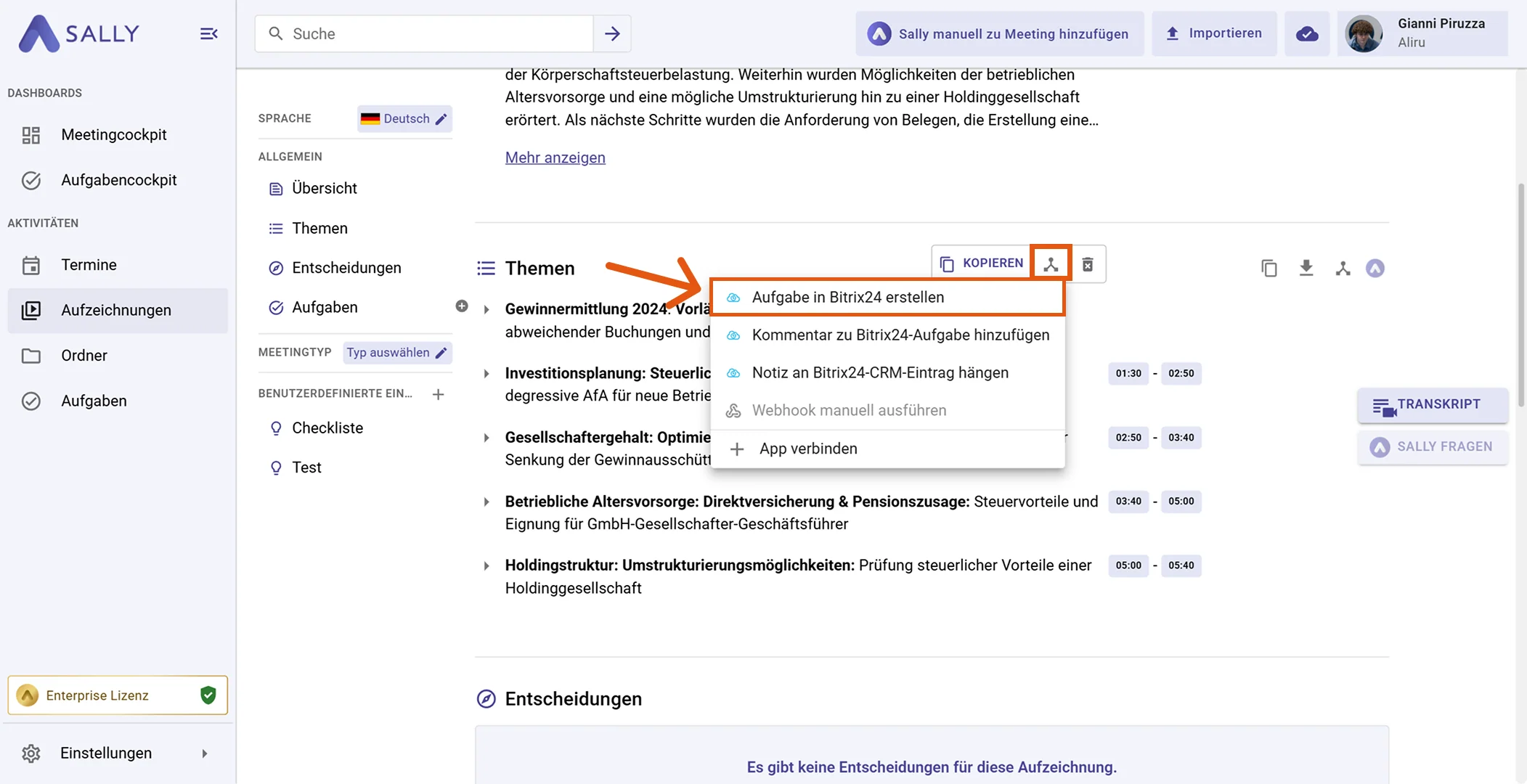Click the green shield license icon

(208, 695)
